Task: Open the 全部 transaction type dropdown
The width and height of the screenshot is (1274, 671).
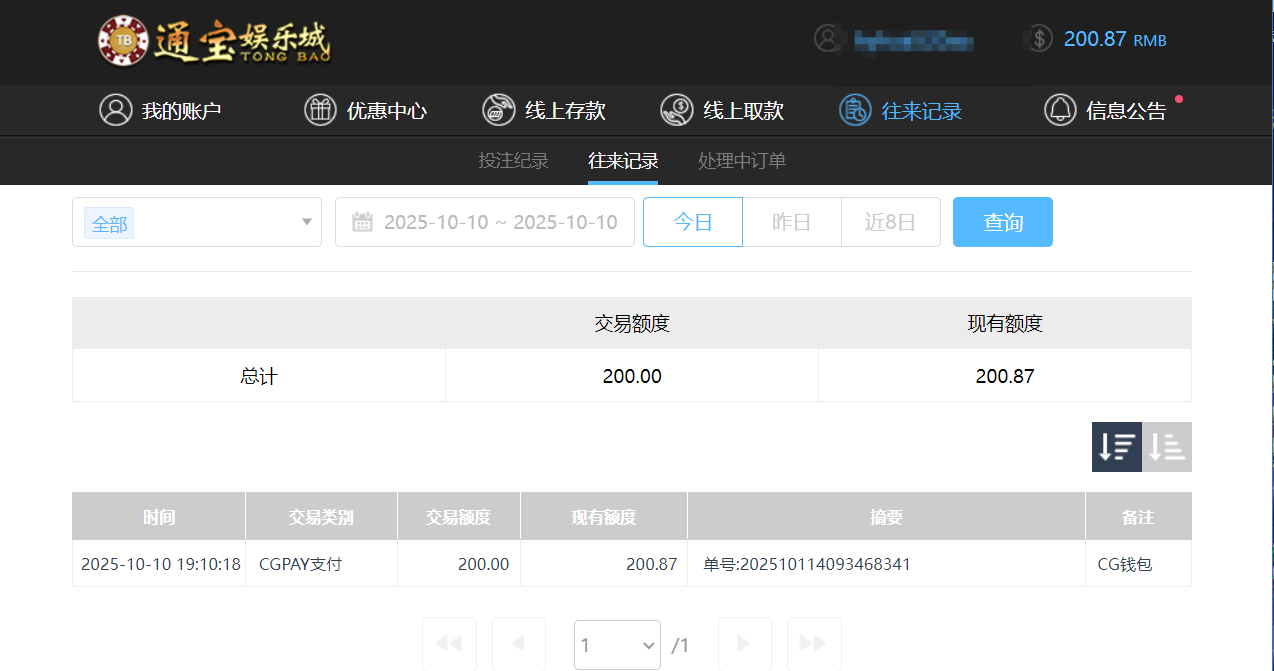Action: tap(196, 222)
